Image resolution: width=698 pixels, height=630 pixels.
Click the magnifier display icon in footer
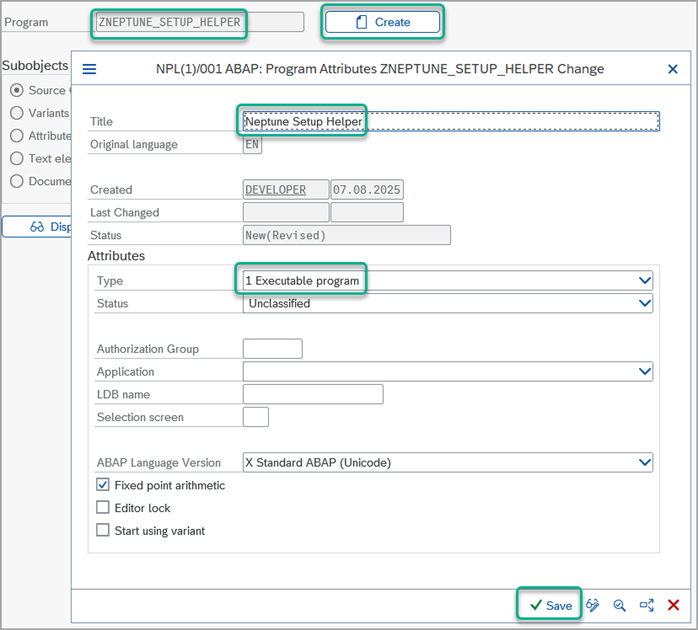point(619,605)
